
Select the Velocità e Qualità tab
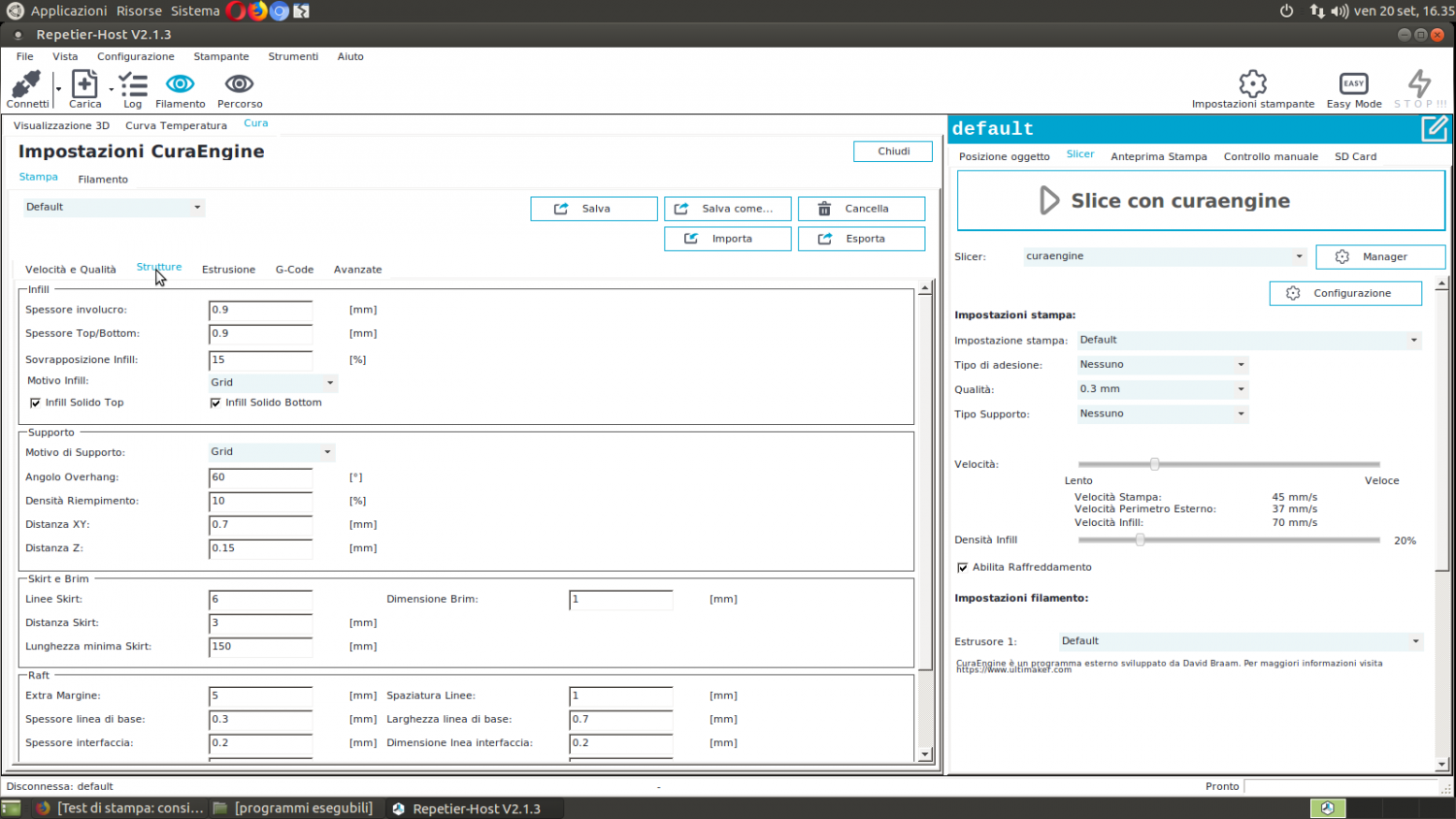pyautogui.click(x=70, y=270)
